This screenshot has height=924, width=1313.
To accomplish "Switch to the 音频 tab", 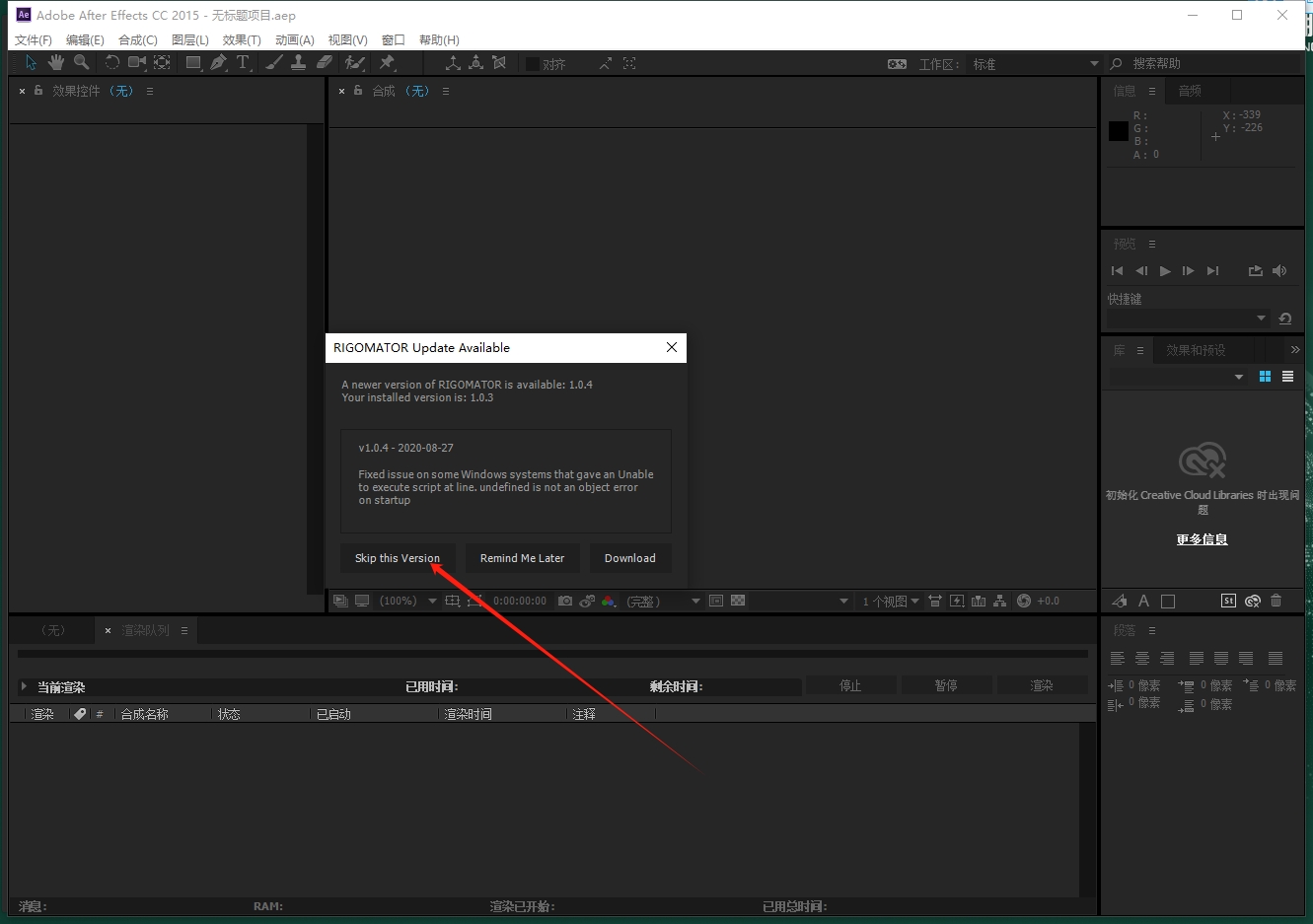I will [1190, 91].
